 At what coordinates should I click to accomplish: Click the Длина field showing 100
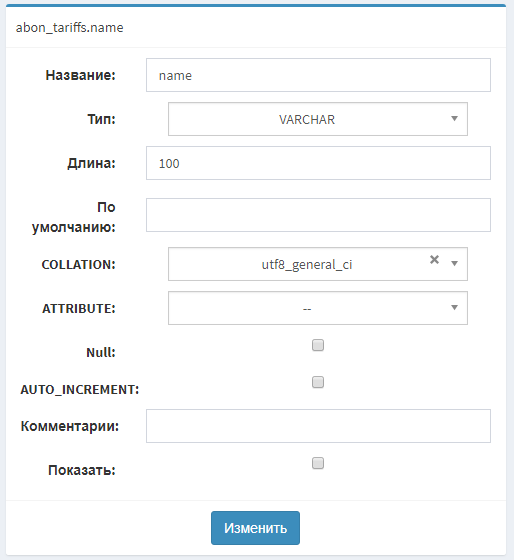pyautogui.click(x=318, y=163)
